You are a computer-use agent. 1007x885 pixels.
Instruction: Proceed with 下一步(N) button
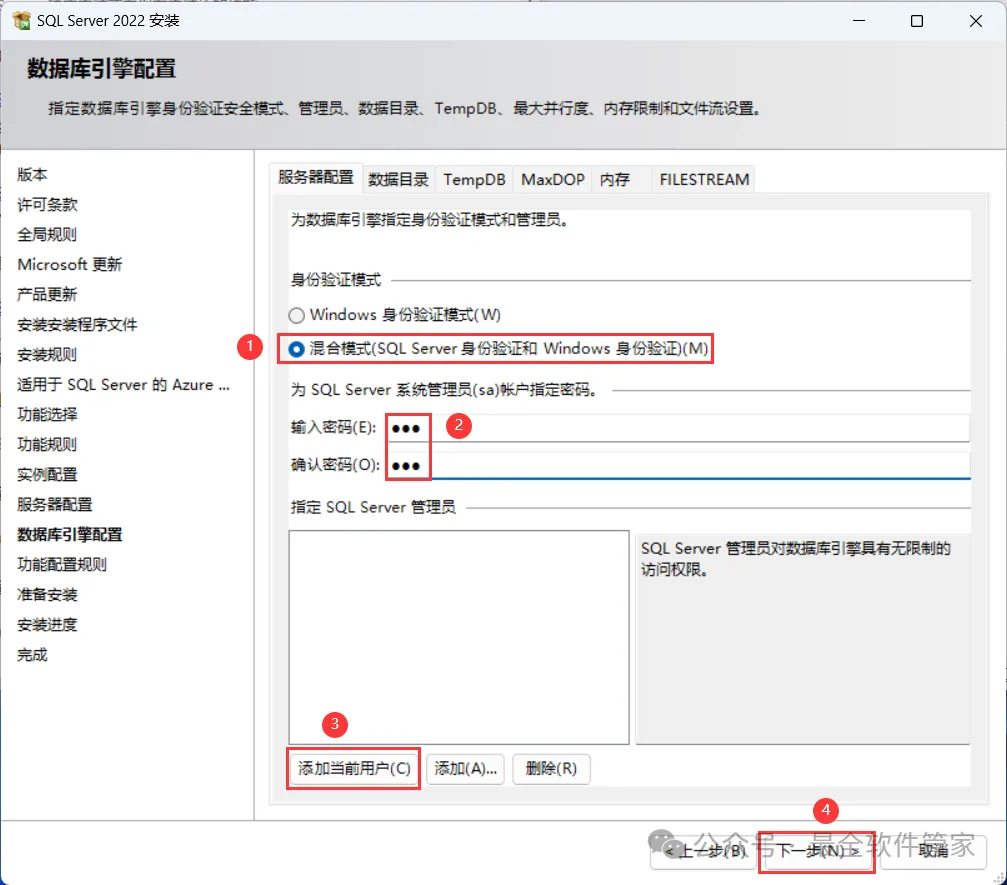[x=817, y=852]
